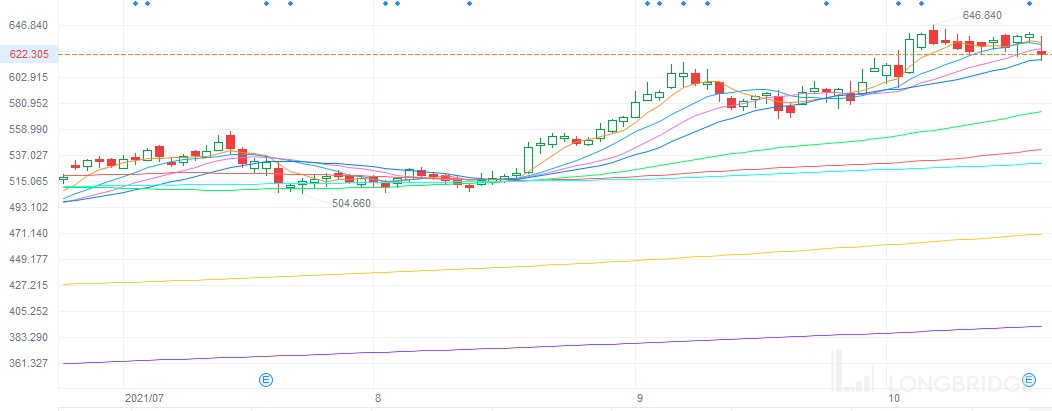The height and width of the screenshot is (411, 1052).
Task: Click the last red candlestick at right edge
Action: pyautogui.click(x=1041, y=53)
